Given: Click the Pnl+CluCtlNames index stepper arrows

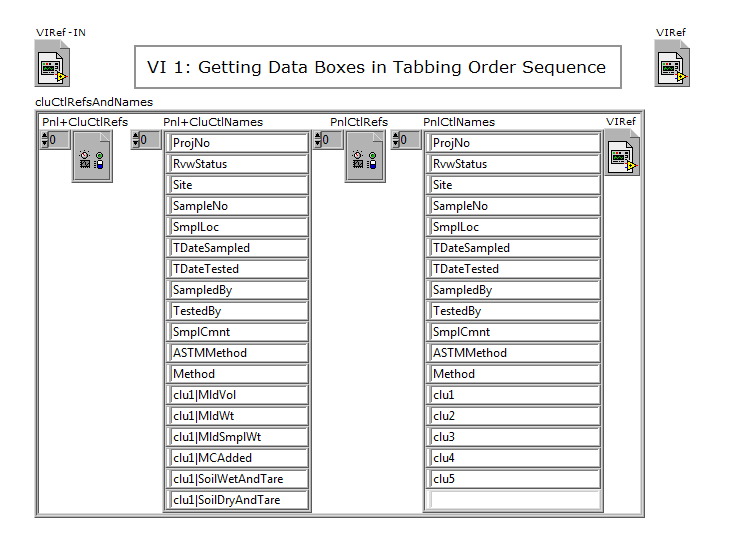Looking at the screenshot, I should pos(136,140).
